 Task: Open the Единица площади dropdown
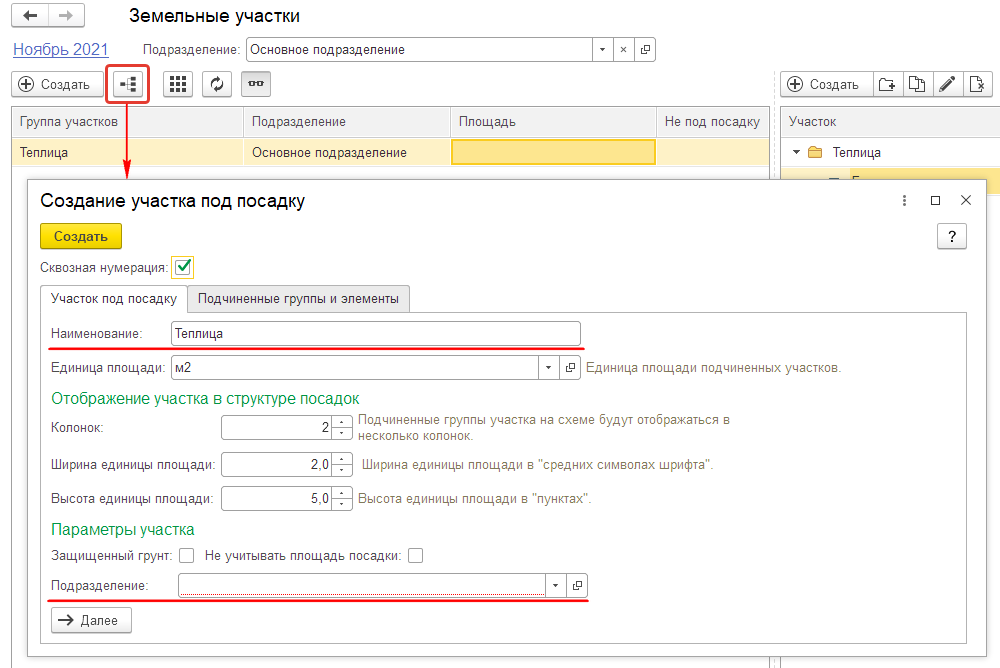[x=548, y=367]
